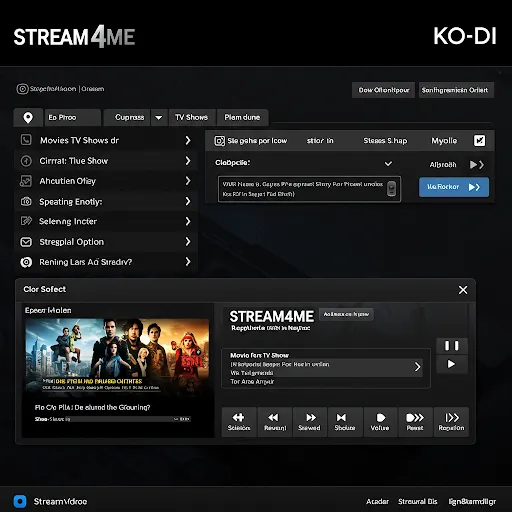Click the STREAM4ME logo in header

pyautogui.click(x=74, y=37)
